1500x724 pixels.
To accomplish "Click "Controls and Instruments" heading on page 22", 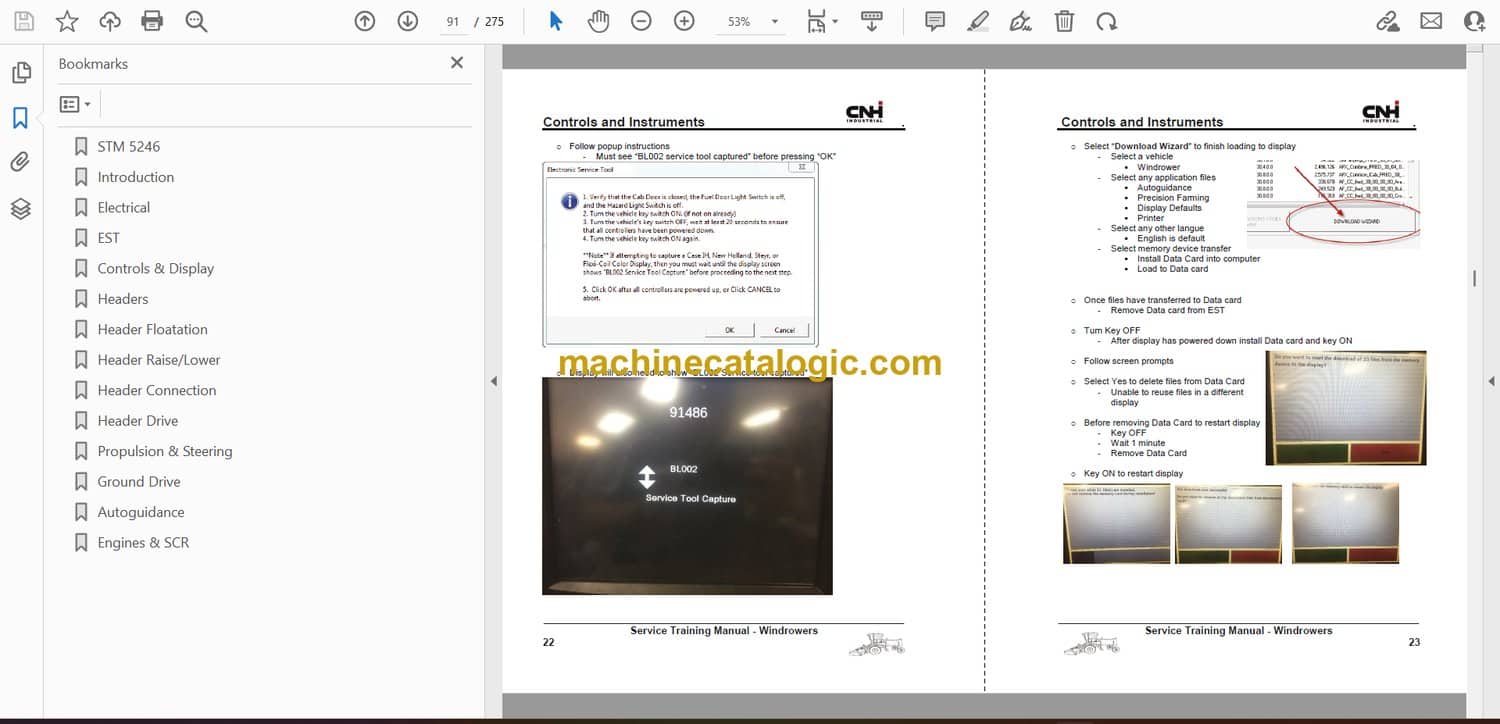I will [624, 122].
